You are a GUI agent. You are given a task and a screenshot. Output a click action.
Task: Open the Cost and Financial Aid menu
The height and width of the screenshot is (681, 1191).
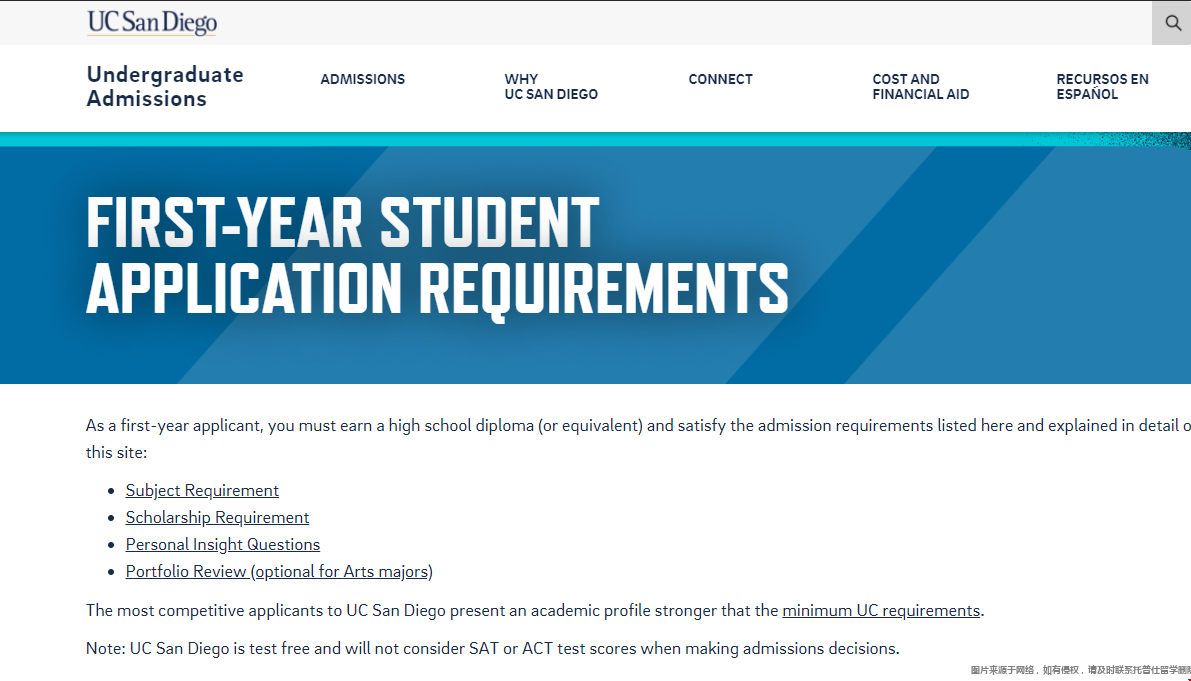(921, 87)
